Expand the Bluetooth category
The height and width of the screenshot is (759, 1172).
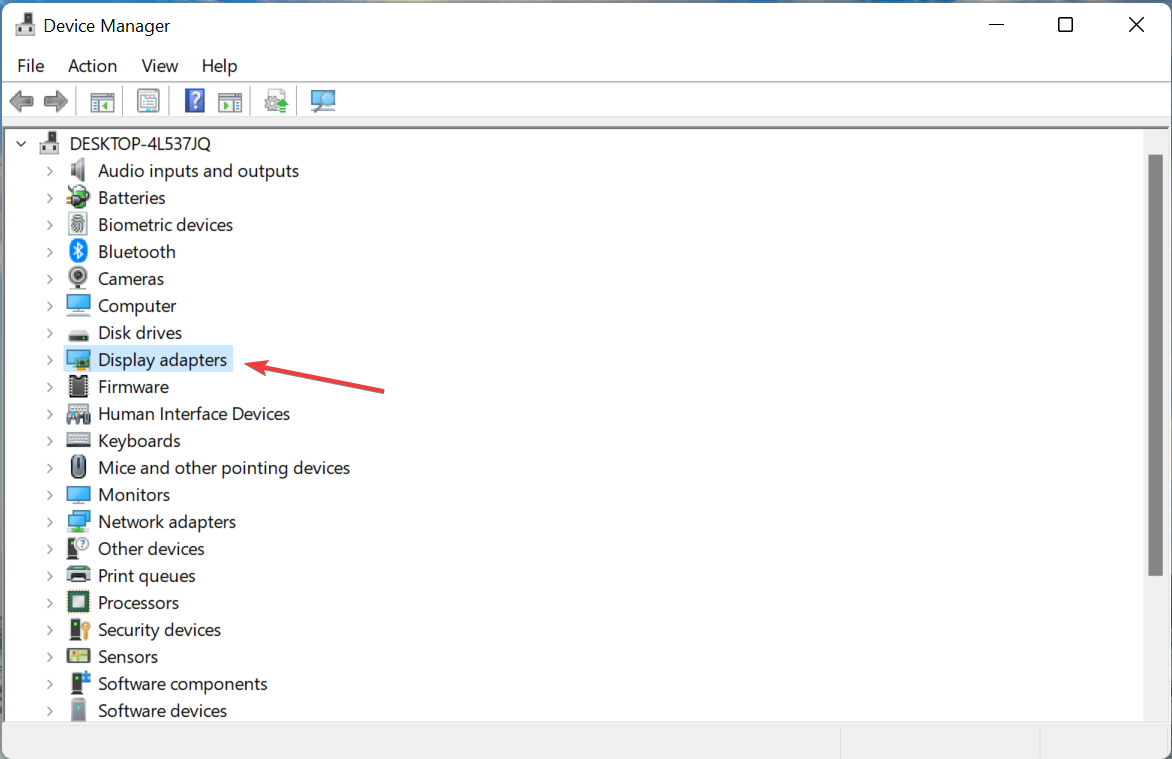pyautogui.click(x=49, y=252)
